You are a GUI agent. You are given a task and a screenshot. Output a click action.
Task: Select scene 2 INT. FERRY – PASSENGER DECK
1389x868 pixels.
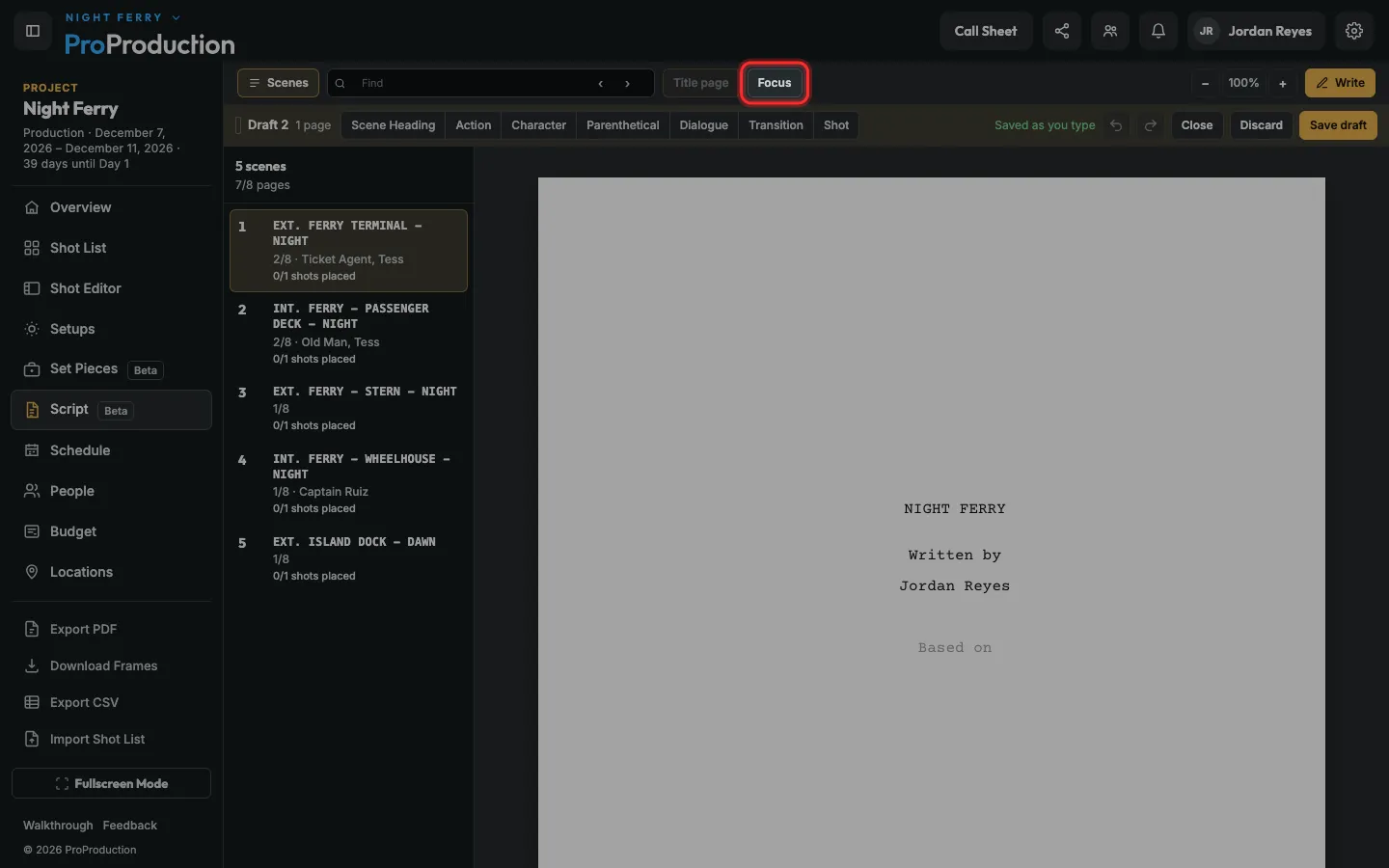[349, 334]
